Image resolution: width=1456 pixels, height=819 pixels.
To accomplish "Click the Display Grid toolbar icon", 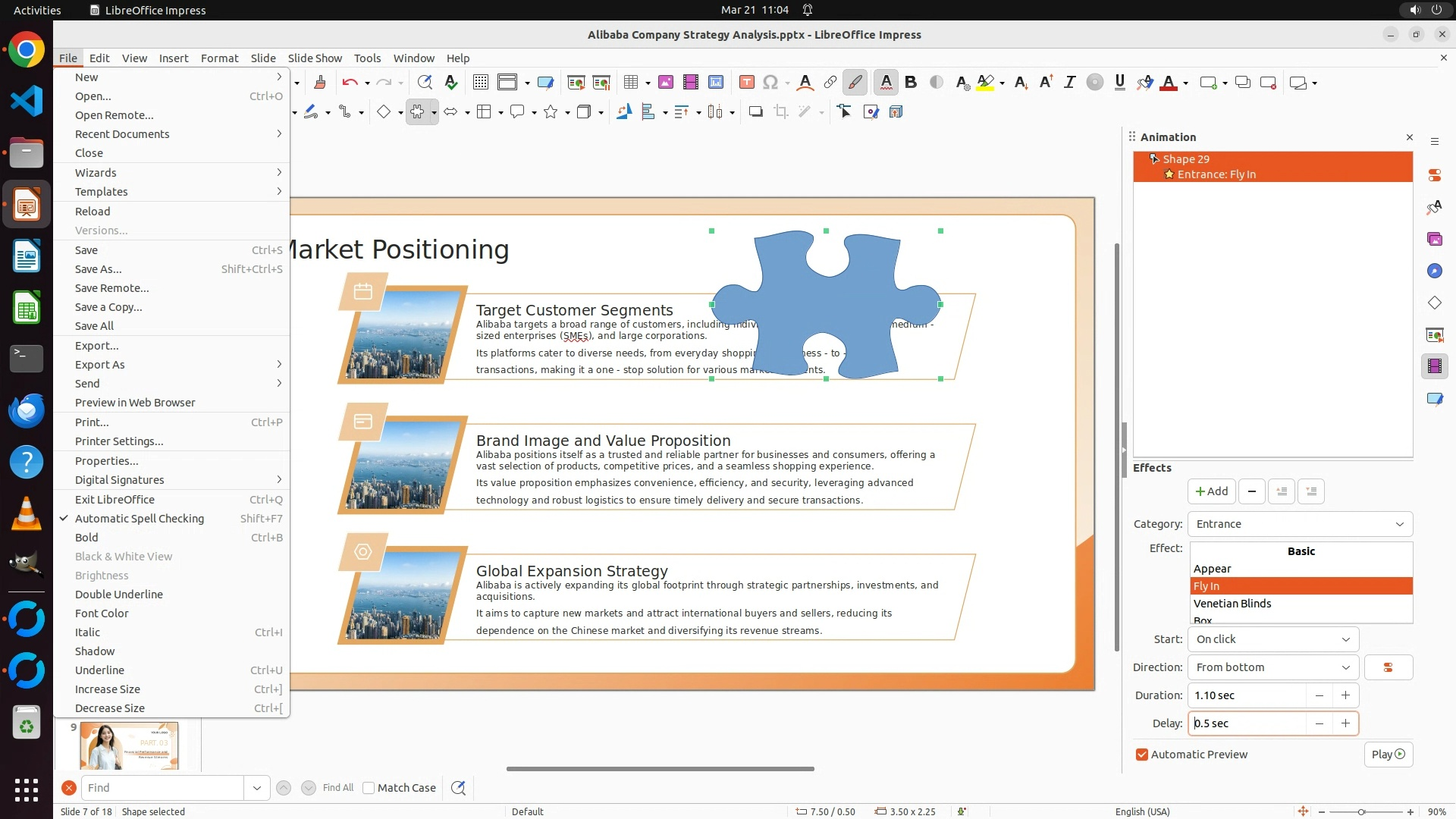I will click(480, 83).
